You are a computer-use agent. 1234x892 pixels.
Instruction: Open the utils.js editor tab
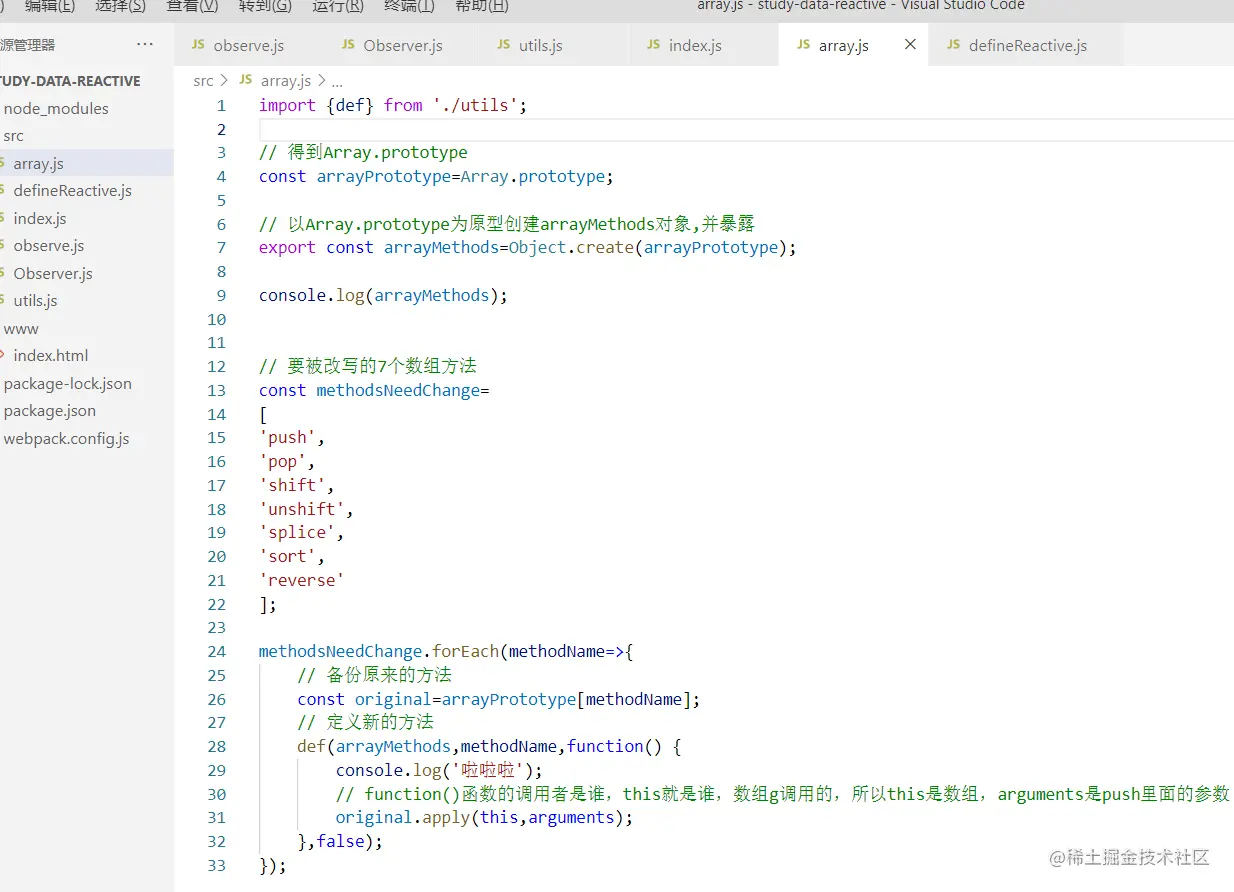click(540, 45)
